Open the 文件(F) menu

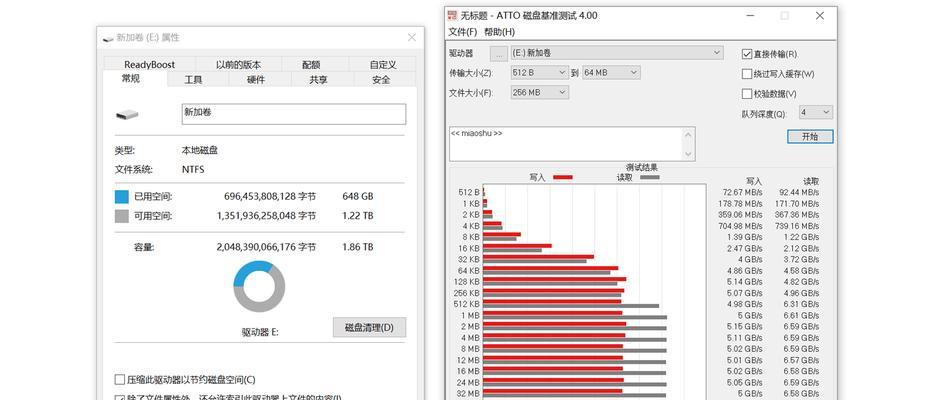[x=462, y=32]
